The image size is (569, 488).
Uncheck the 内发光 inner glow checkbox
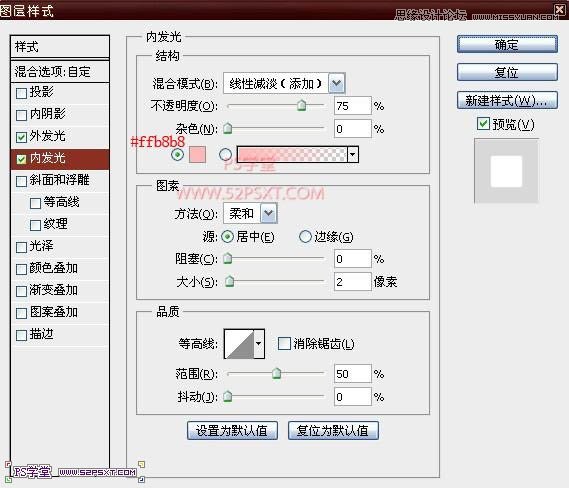21,159
